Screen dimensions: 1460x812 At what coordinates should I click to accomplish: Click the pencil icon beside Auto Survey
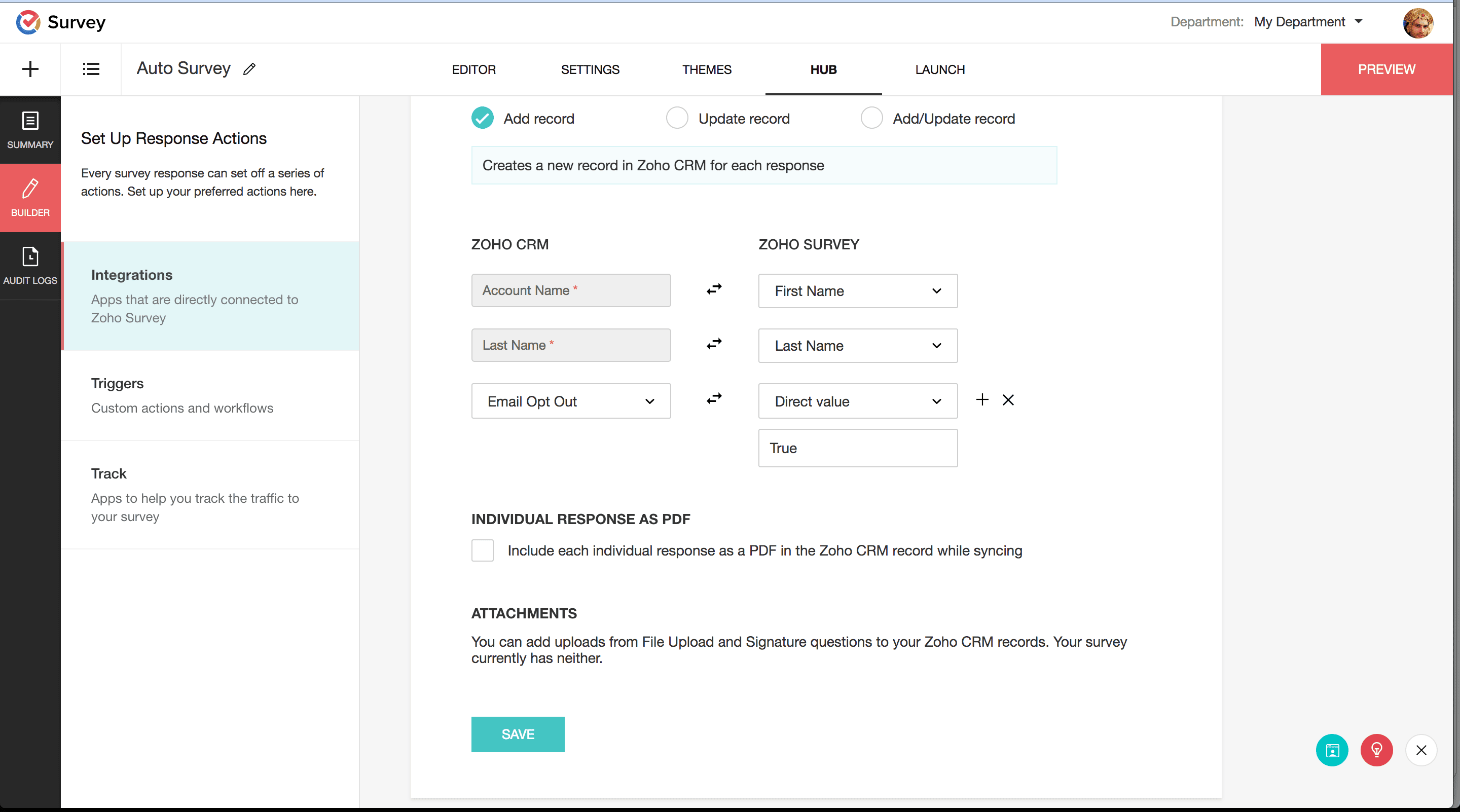click(249, 69)
